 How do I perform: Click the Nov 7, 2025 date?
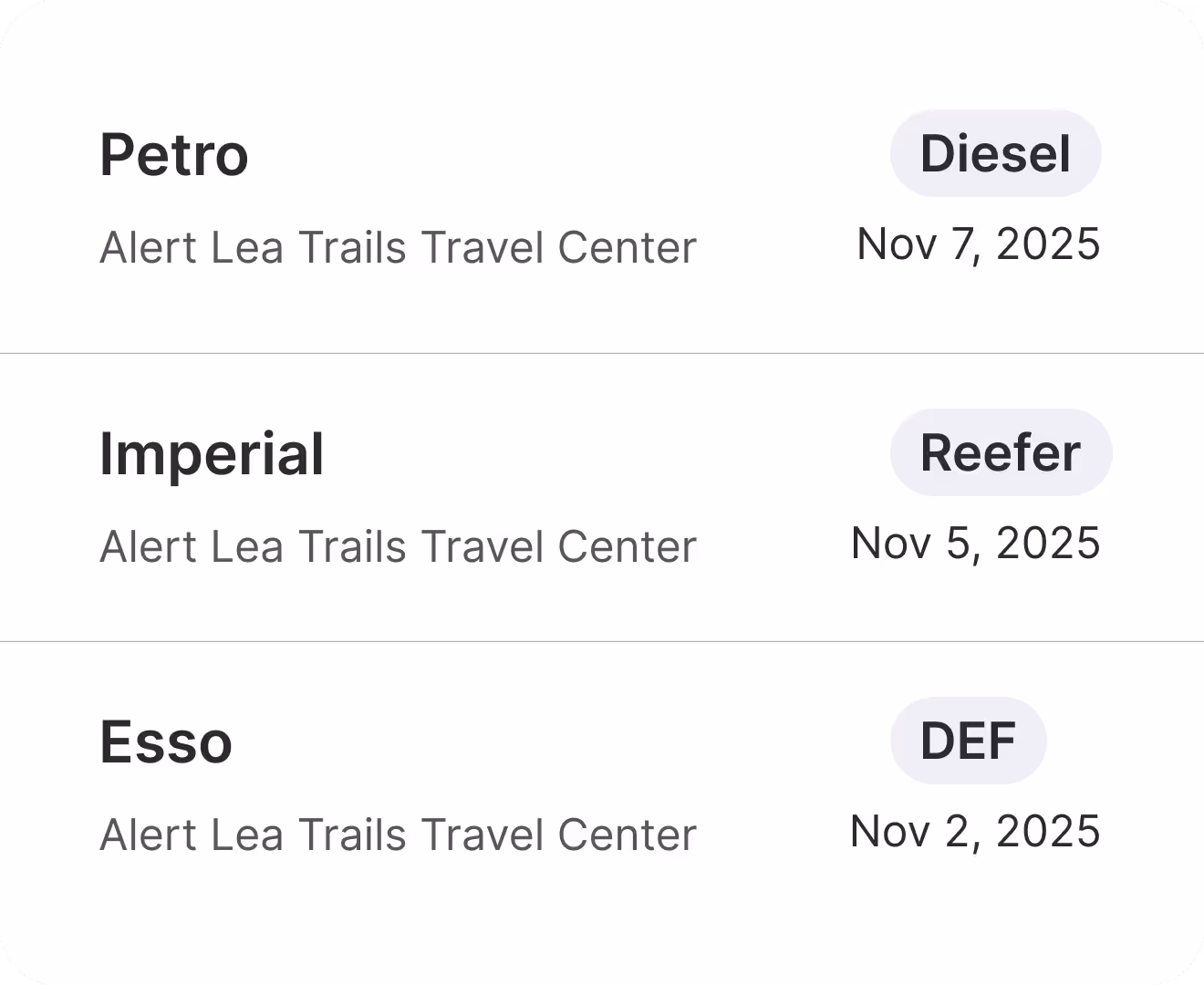[x=978, y=245]
